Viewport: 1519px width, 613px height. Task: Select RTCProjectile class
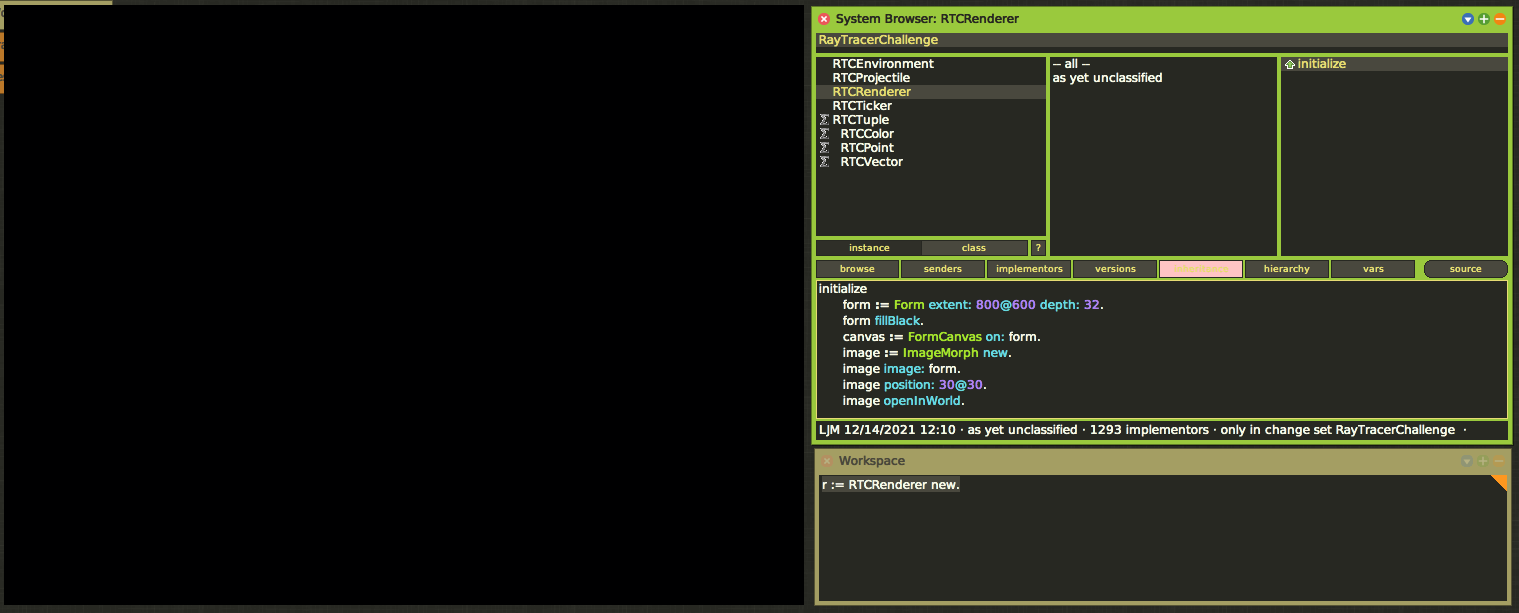coord(931,78)
